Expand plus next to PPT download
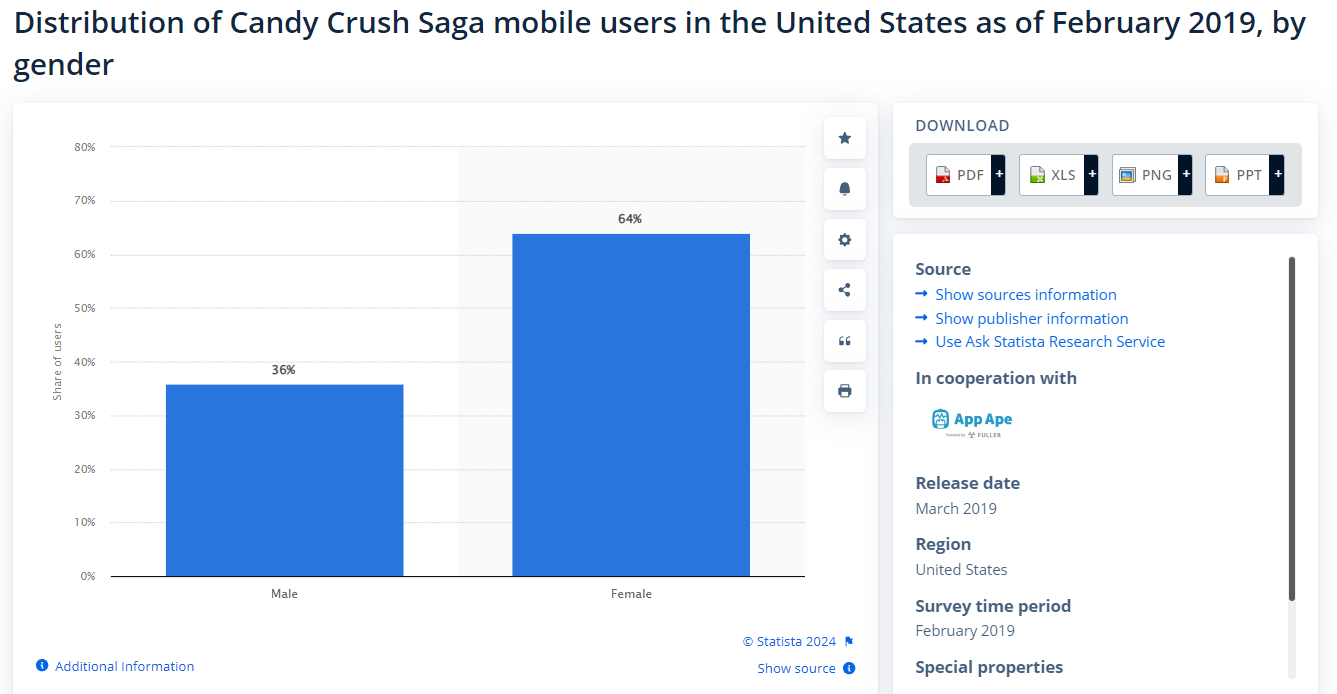Viewport: 1337px width, 694px height. pos(1277,175)
